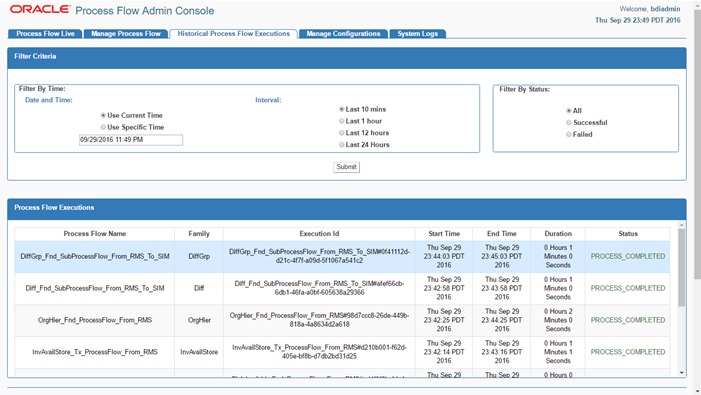Viewport: 701px width, 395px height.
Task: Click the OrgHier execution ID cell
Action: coord(319,320)
